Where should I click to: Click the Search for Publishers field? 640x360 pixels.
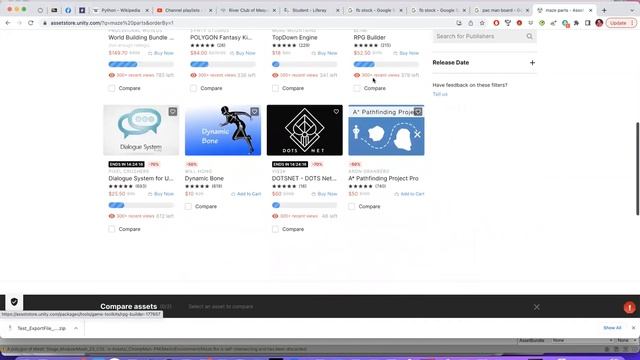point(484,36)
